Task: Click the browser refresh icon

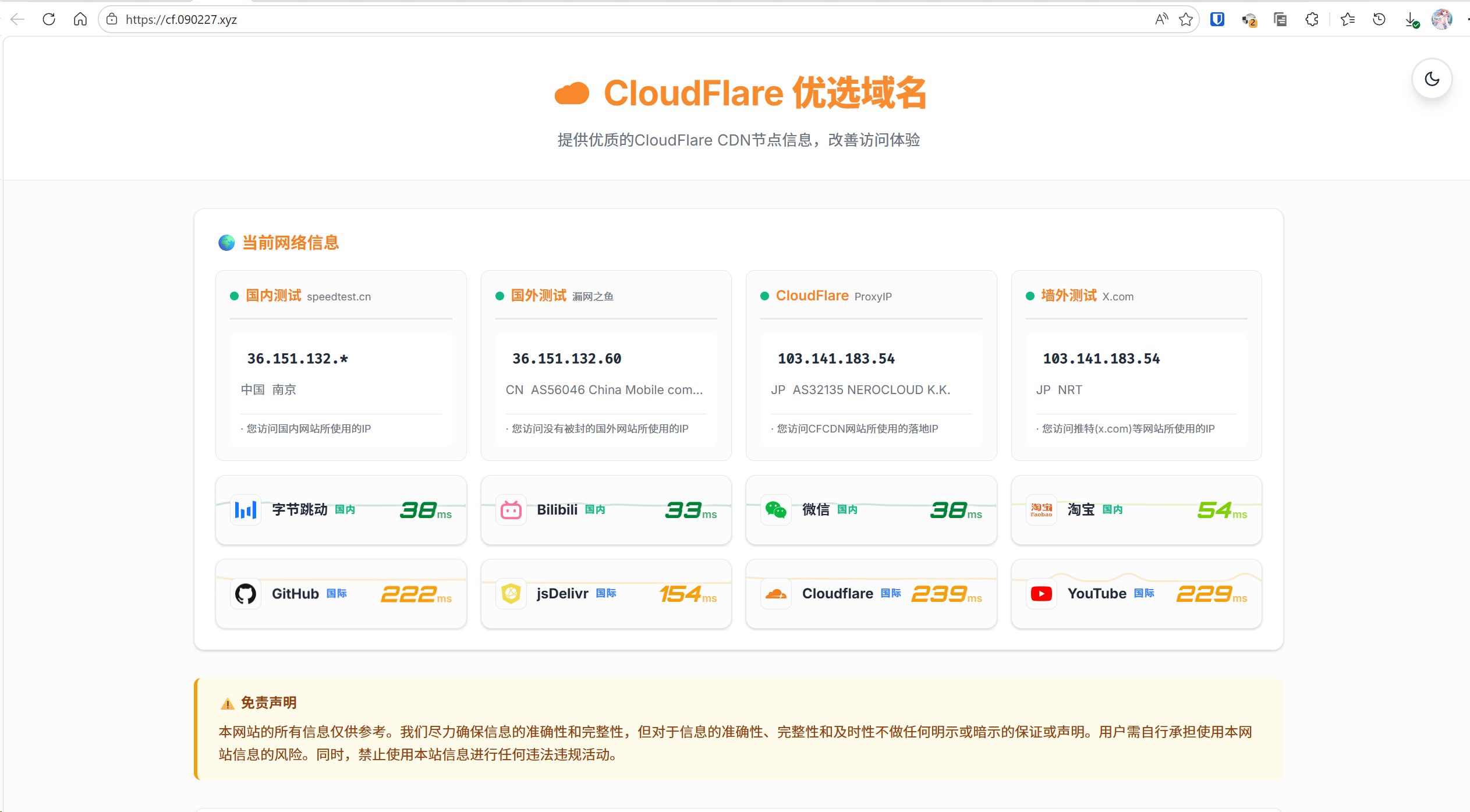Action: [49, 19]
